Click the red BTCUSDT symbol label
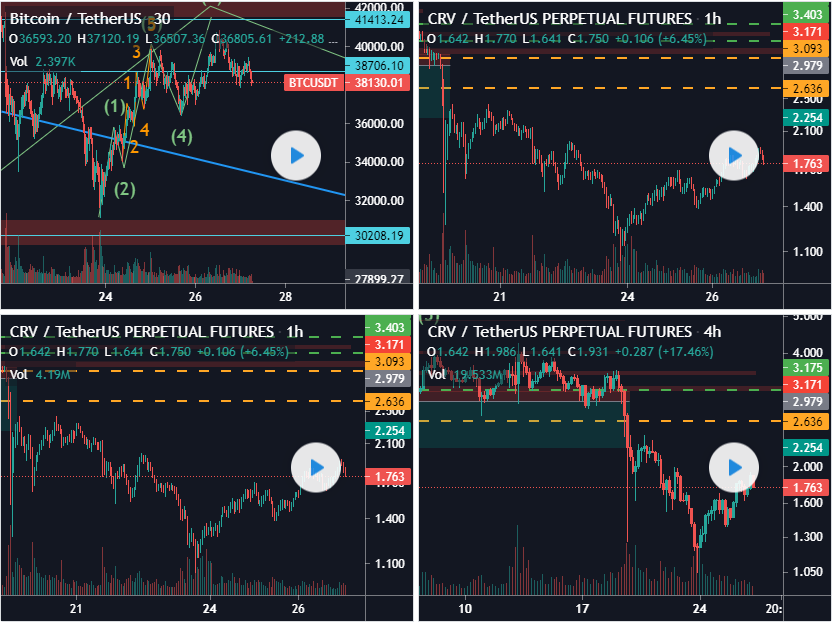The height and width of the screenshot is (622, 832). 313,83
